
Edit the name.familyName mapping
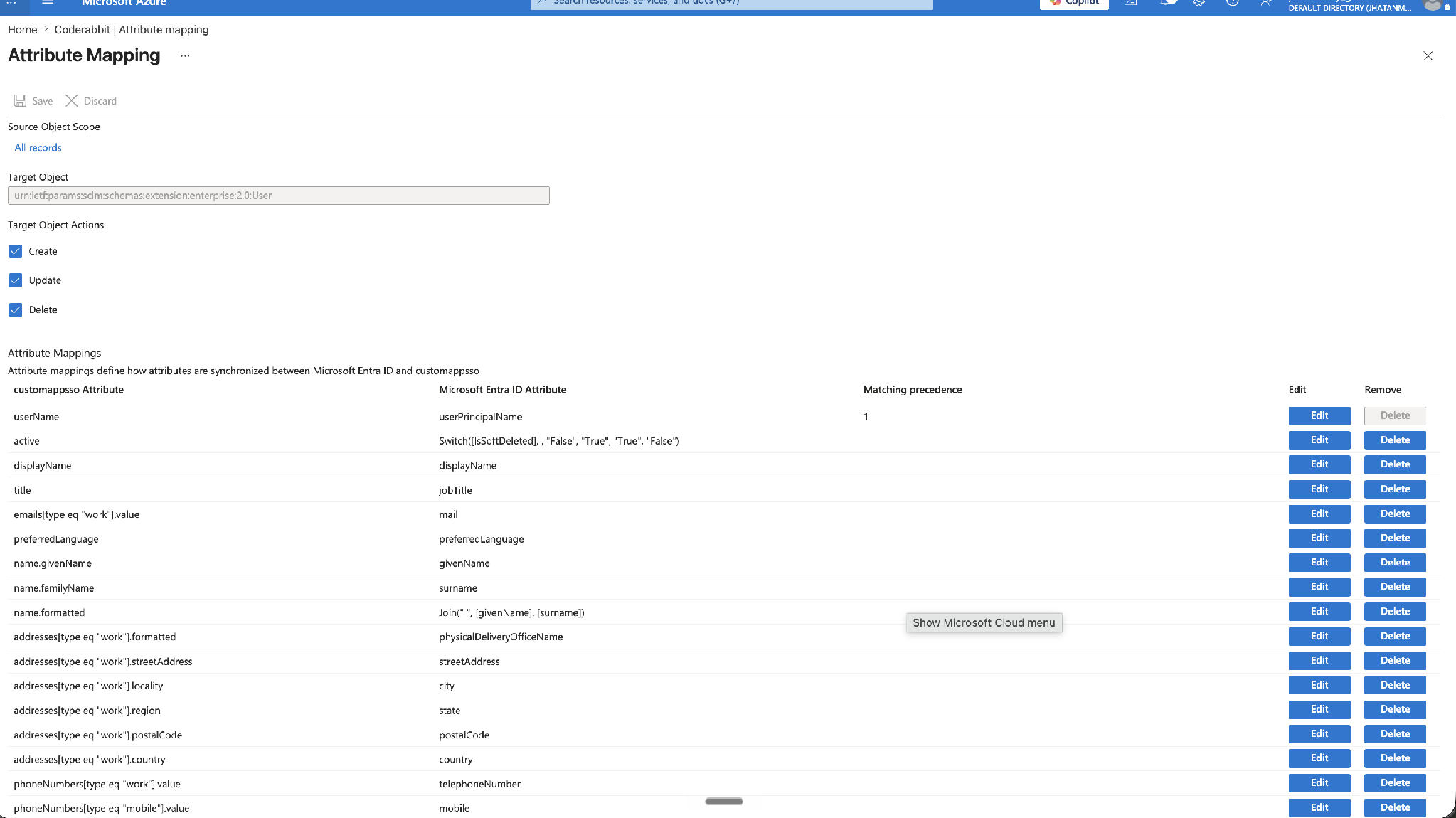click(1319, 587)
